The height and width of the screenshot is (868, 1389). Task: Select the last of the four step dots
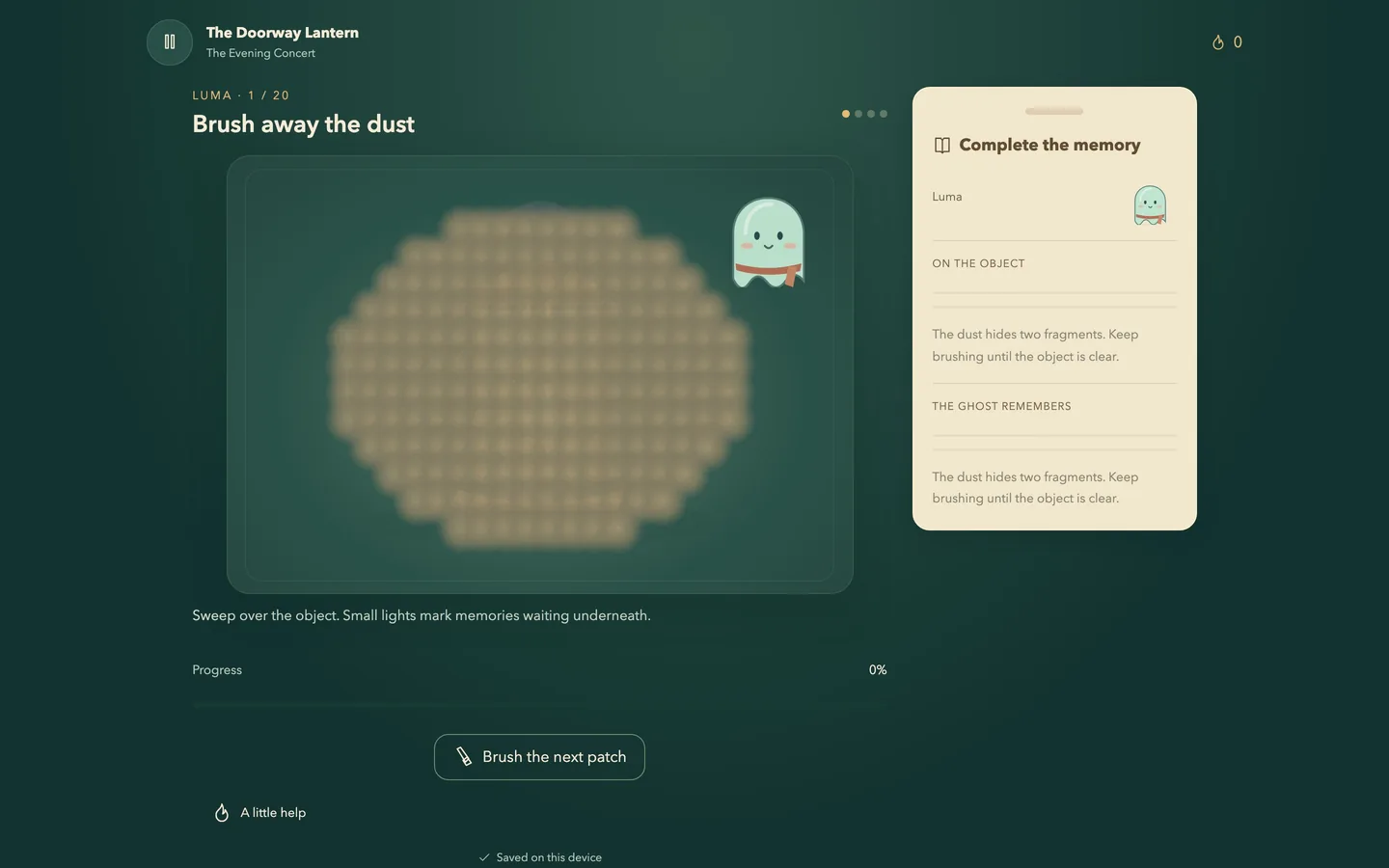click(x=884, y=114)
